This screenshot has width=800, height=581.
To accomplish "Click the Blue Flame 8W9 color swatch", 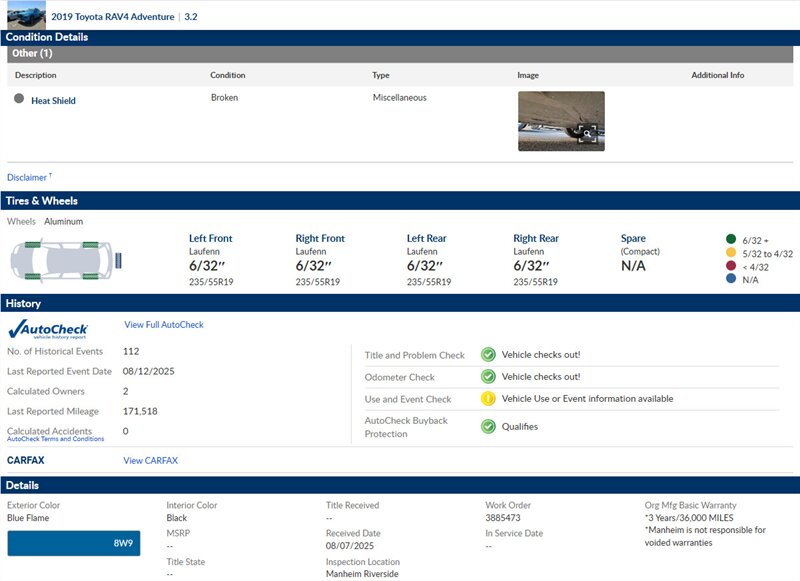I will pyautogui.click(x=74, y=543).
